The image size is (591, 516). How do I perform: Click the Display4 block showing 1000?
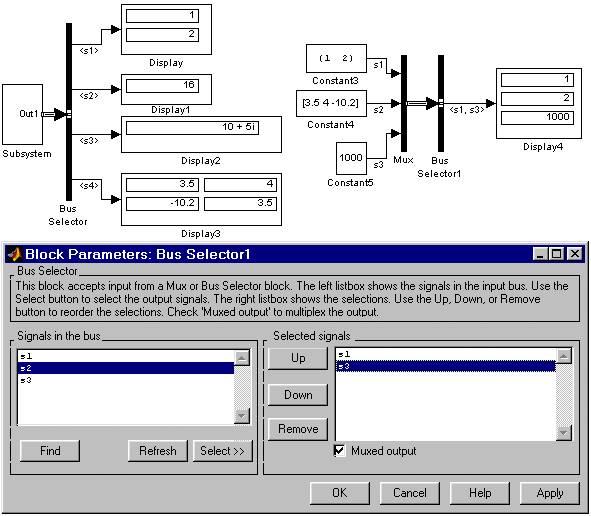coord(539,104)
